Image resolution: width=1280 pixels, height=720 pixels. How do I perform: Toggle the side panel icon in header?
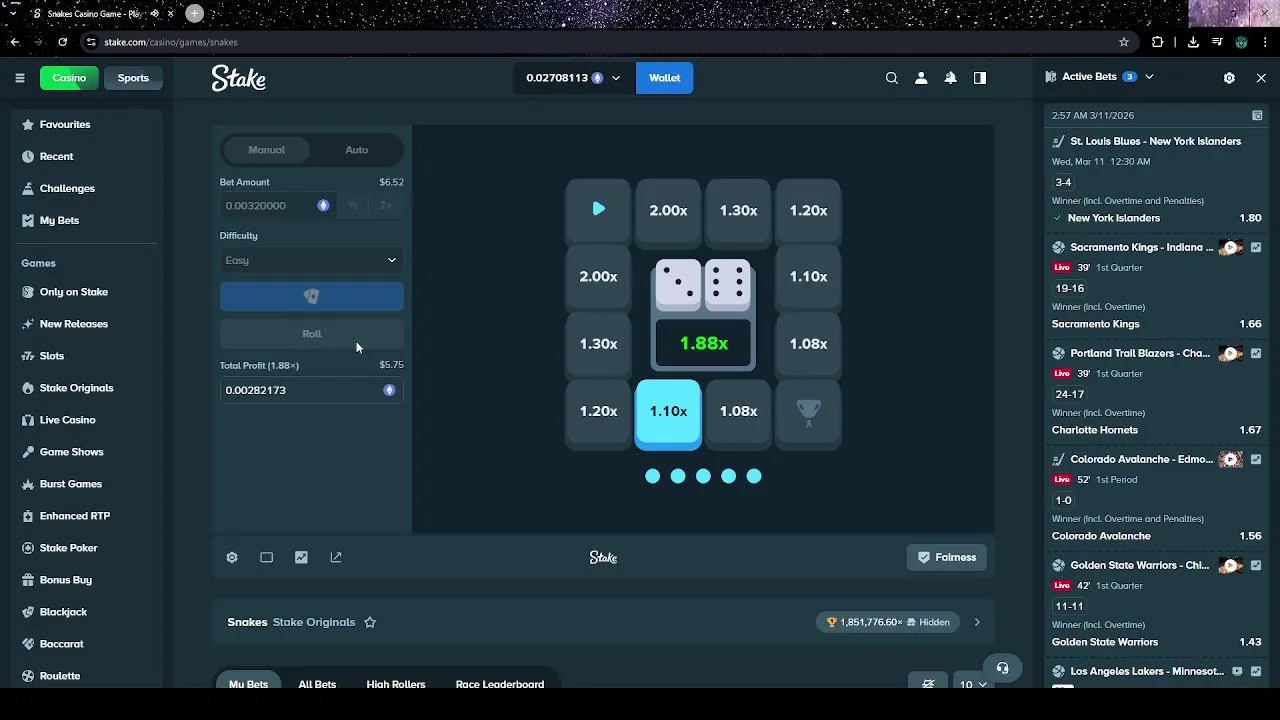click(x=980, y=78)
